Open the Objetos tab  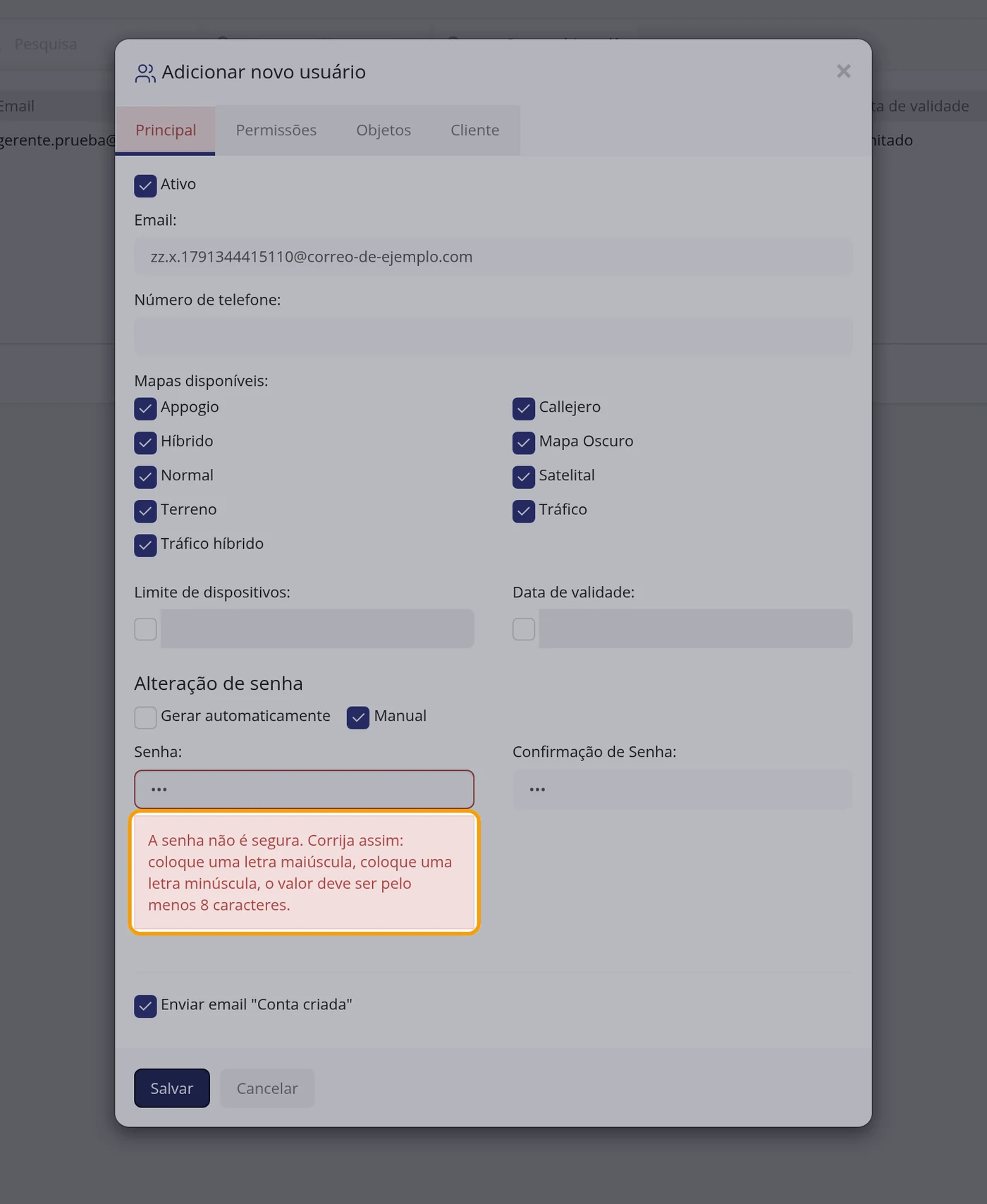click(x=384, y=130)
